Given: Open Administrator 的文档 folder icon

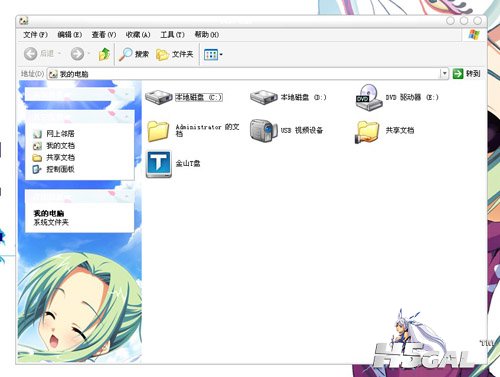Looking at the screenshot, I should click(x=158, y=131).
